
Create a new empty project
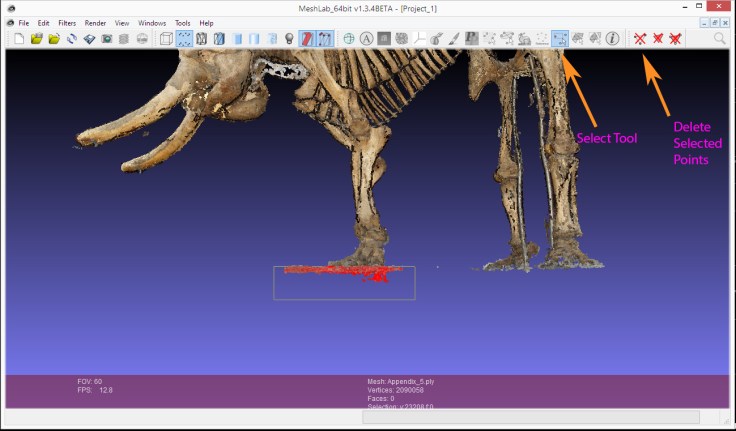click(x=17, y=39)
